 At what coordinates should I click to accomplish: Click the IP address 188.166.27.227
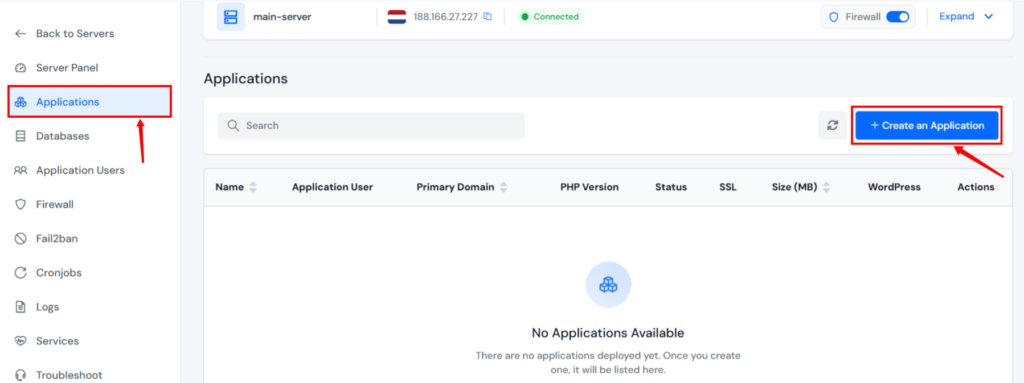click(446, 17)
